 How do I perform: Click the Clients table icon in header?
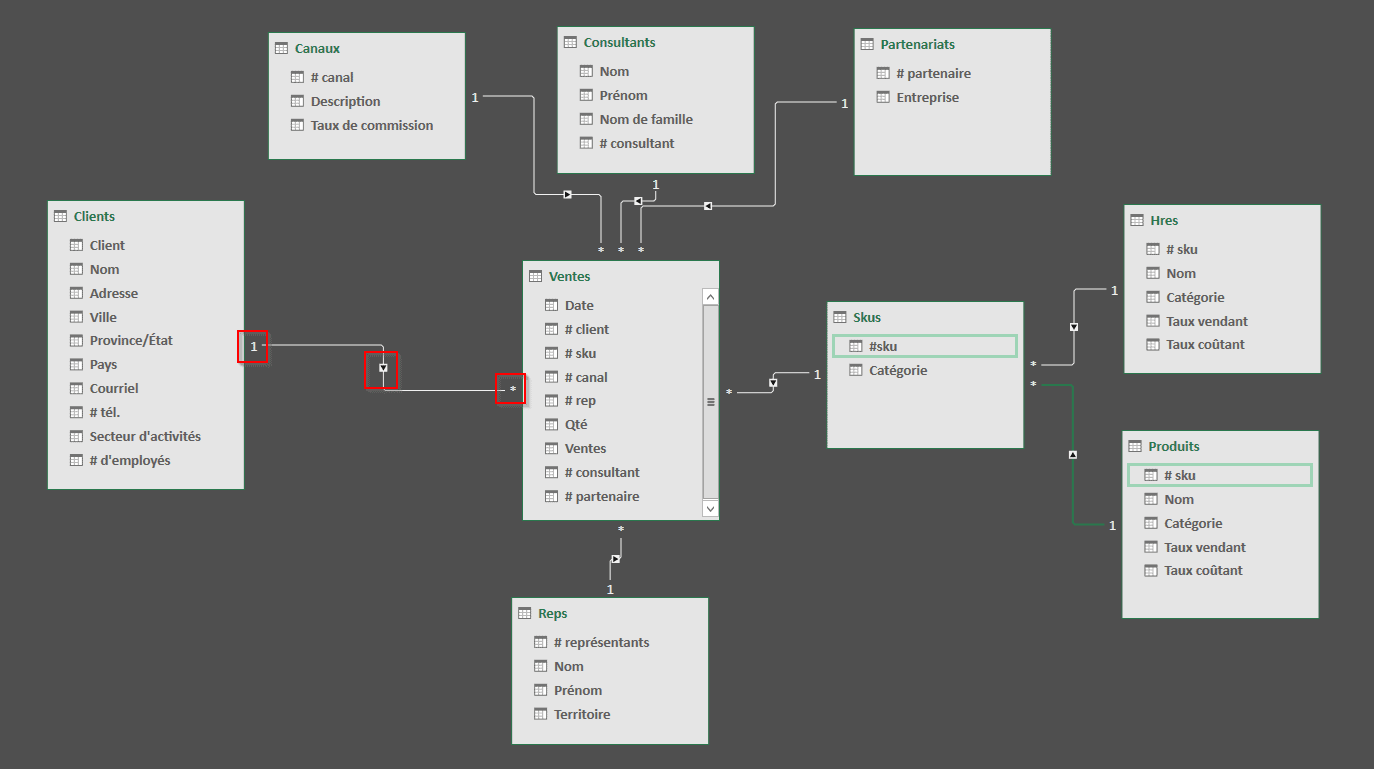pos(60,216)
